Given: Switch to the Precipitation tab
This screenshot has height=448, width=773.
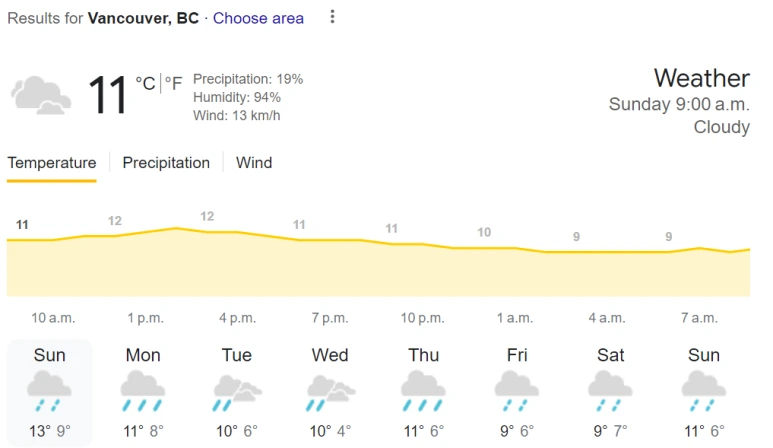Looking at the screenshot, I should (166, 163).
